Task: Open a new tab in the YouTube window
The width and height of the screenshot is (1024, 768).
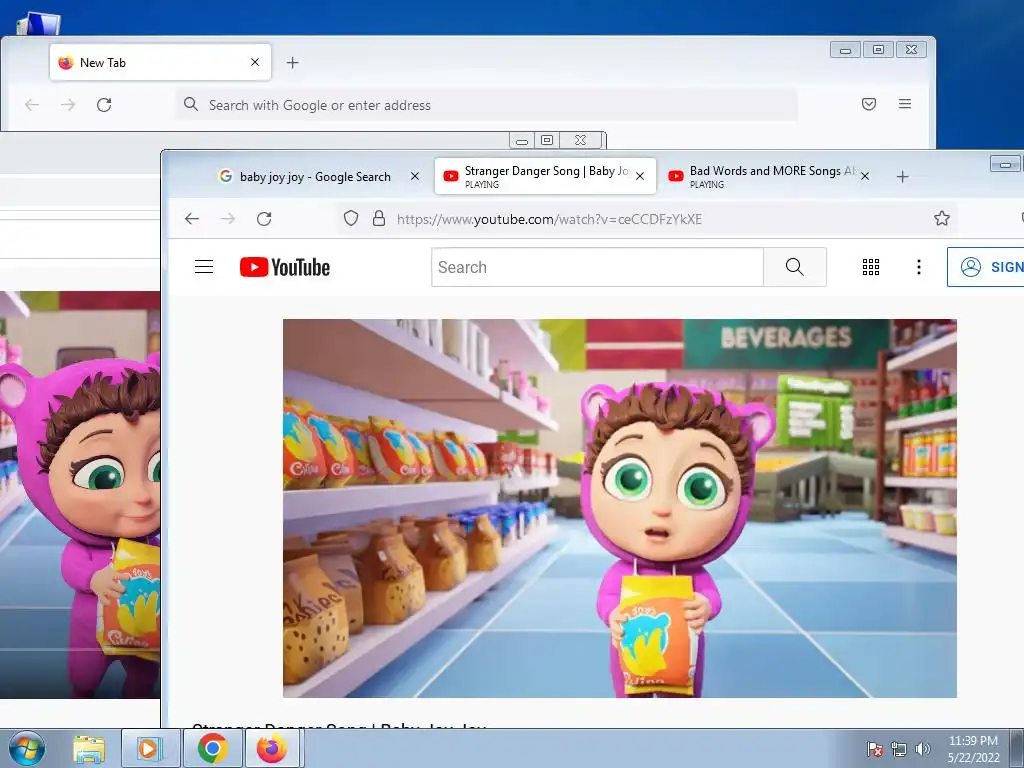Action: pos(903,176)
